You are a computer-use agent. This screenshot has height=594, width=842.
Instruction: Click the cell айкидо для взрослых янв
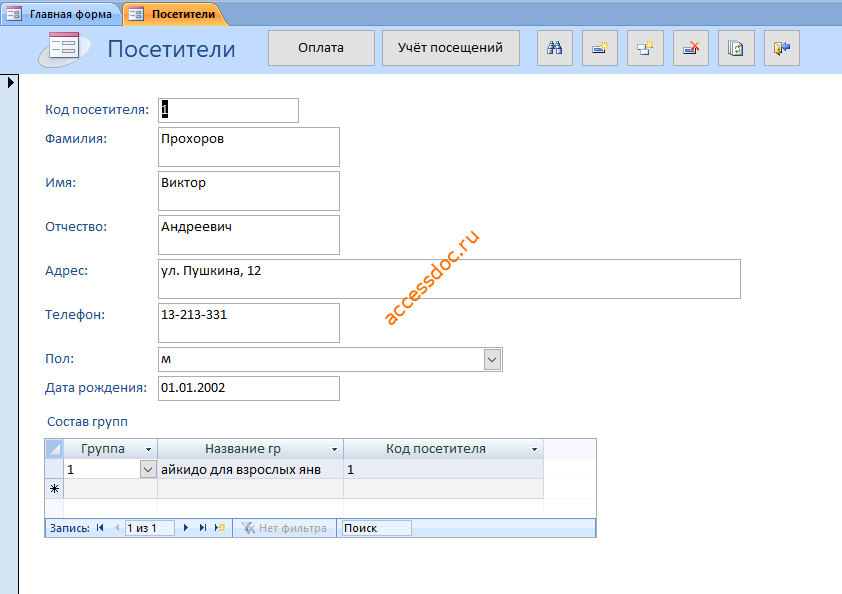click(250, 469)
